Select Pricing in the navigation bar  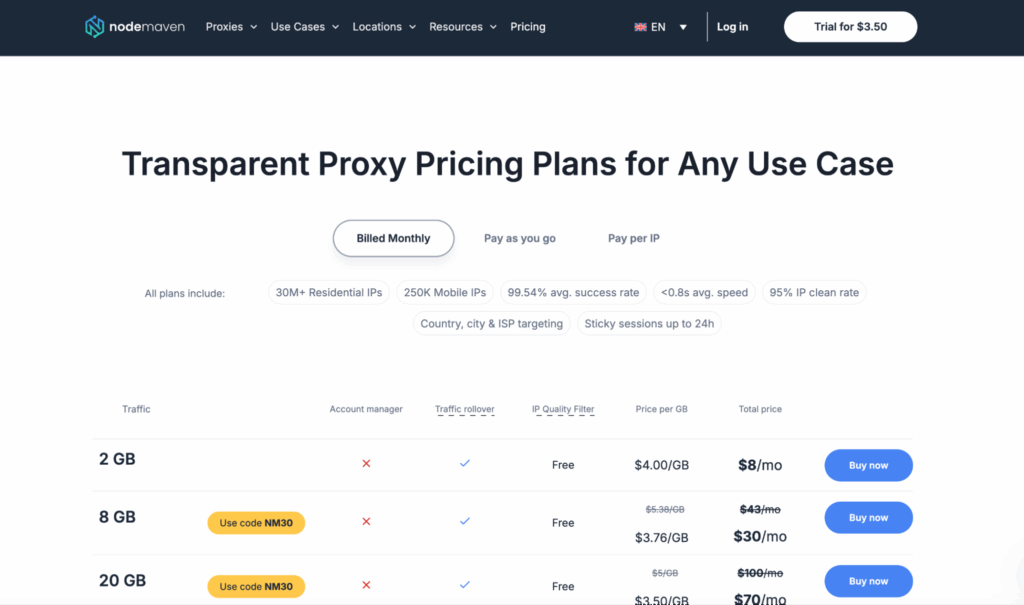(x=527, y=27)
